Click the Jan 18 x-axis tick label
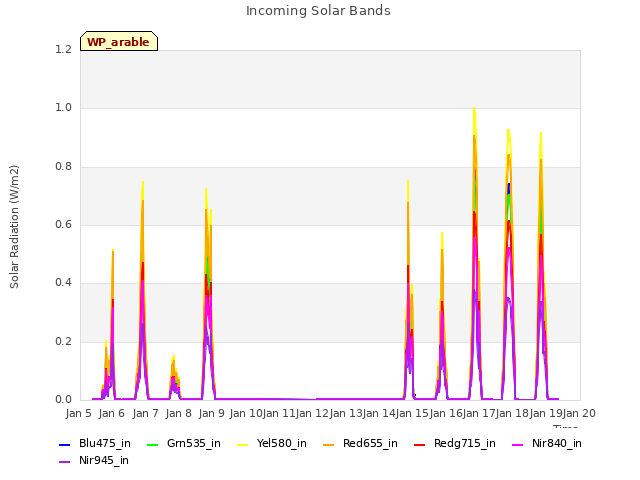 pos(512,413)
